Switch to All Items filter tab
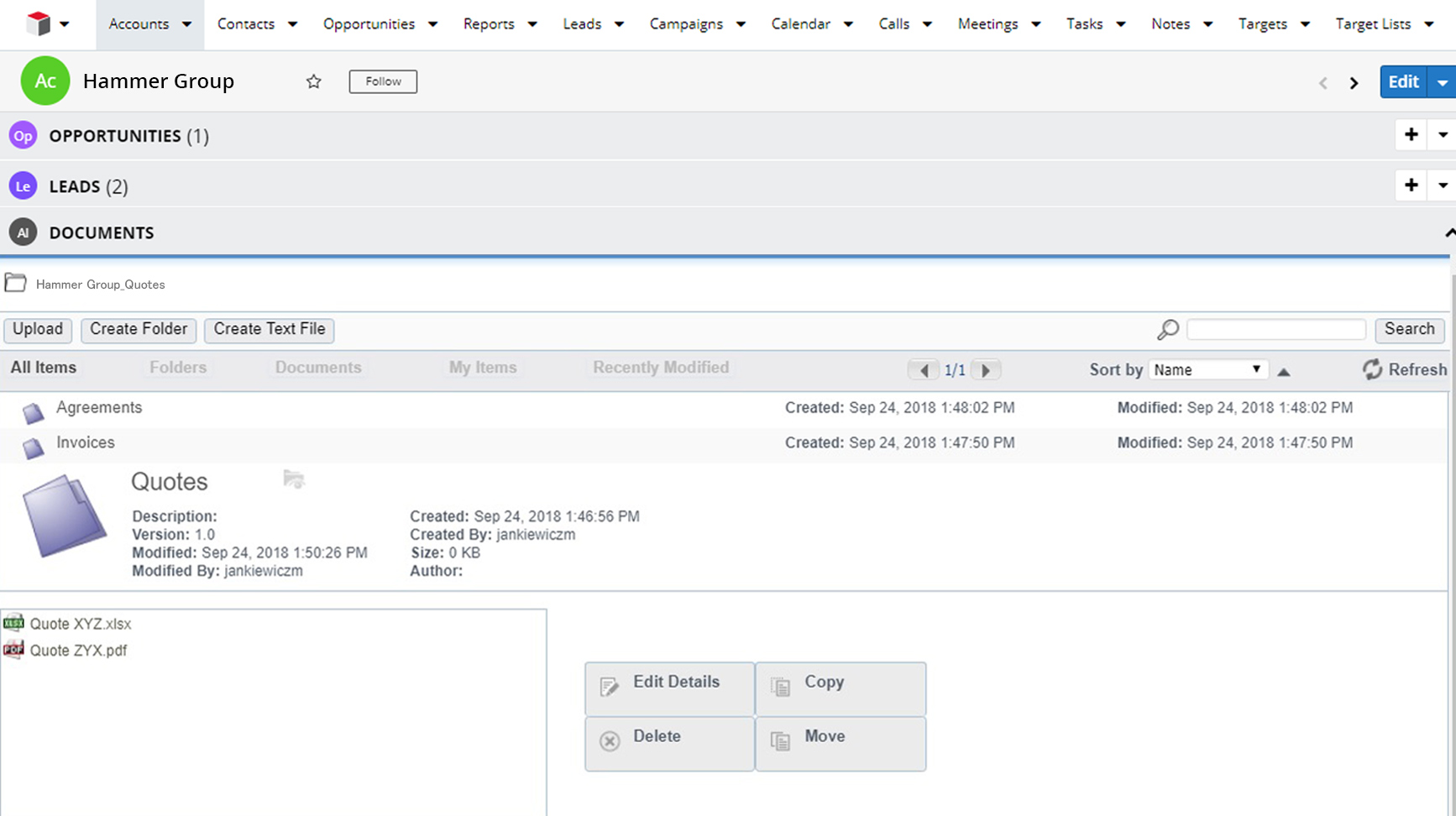 click(44, 368)
